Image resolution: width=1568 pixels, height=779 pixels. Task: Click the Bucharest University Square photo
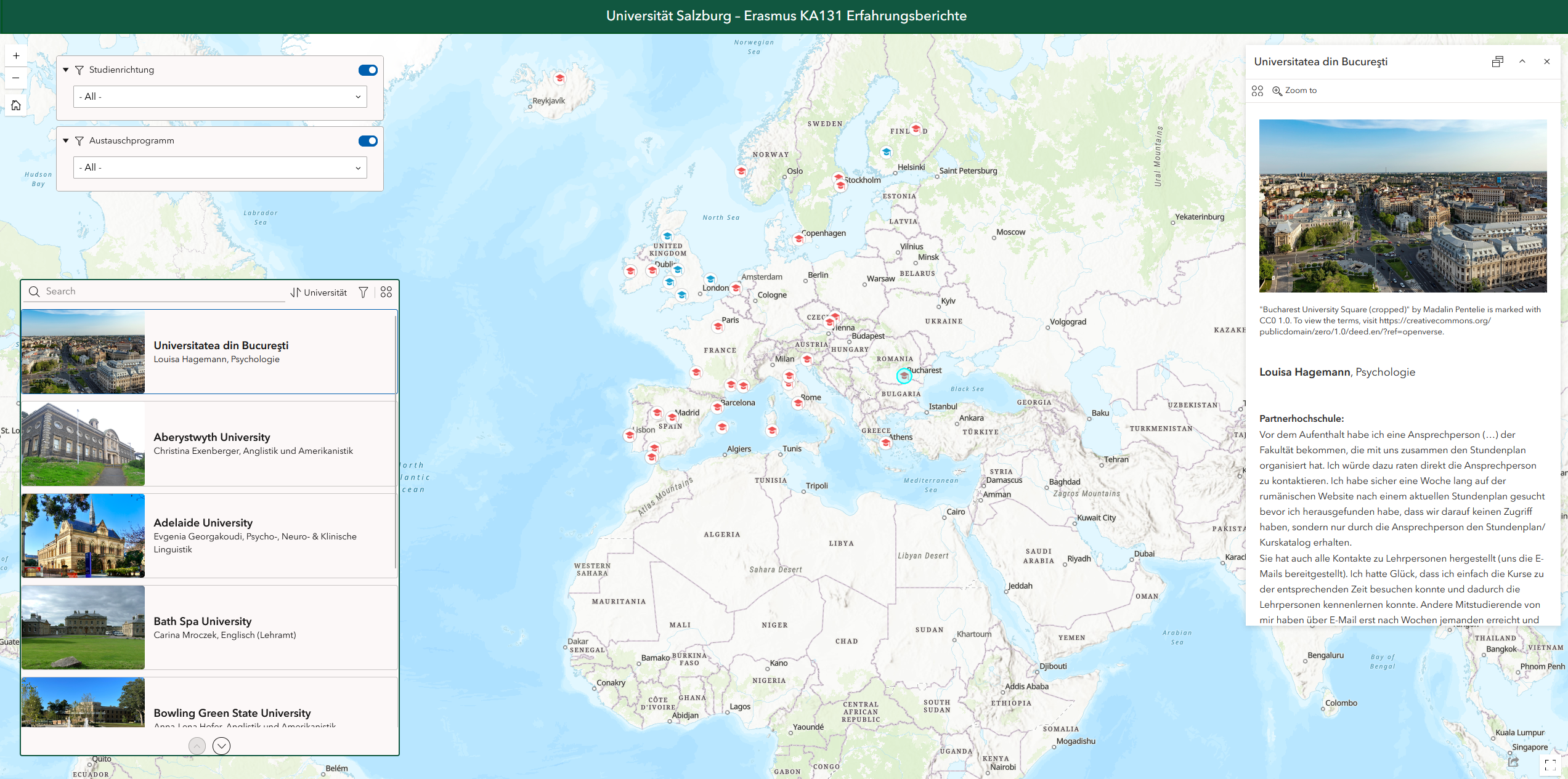(x=1403, y=206)
